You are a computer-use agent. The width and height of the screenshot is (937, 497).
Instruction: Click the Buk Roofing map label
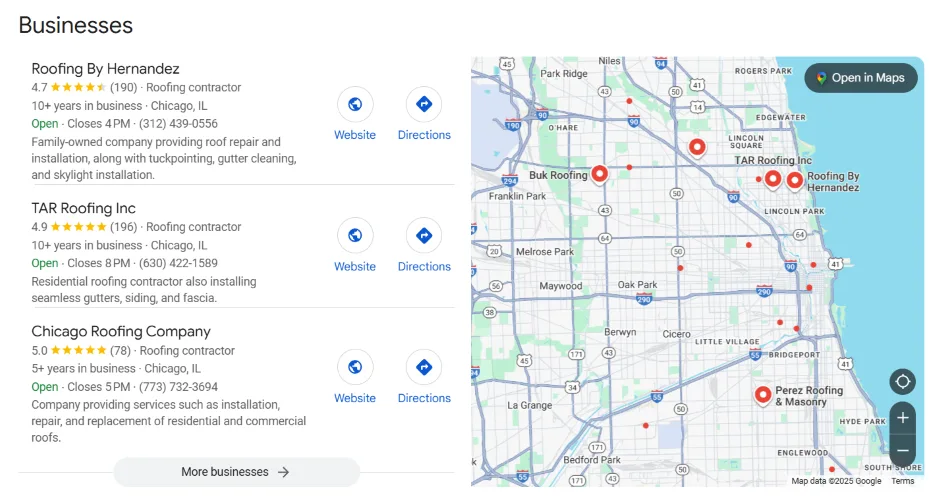tap(558, 175)
